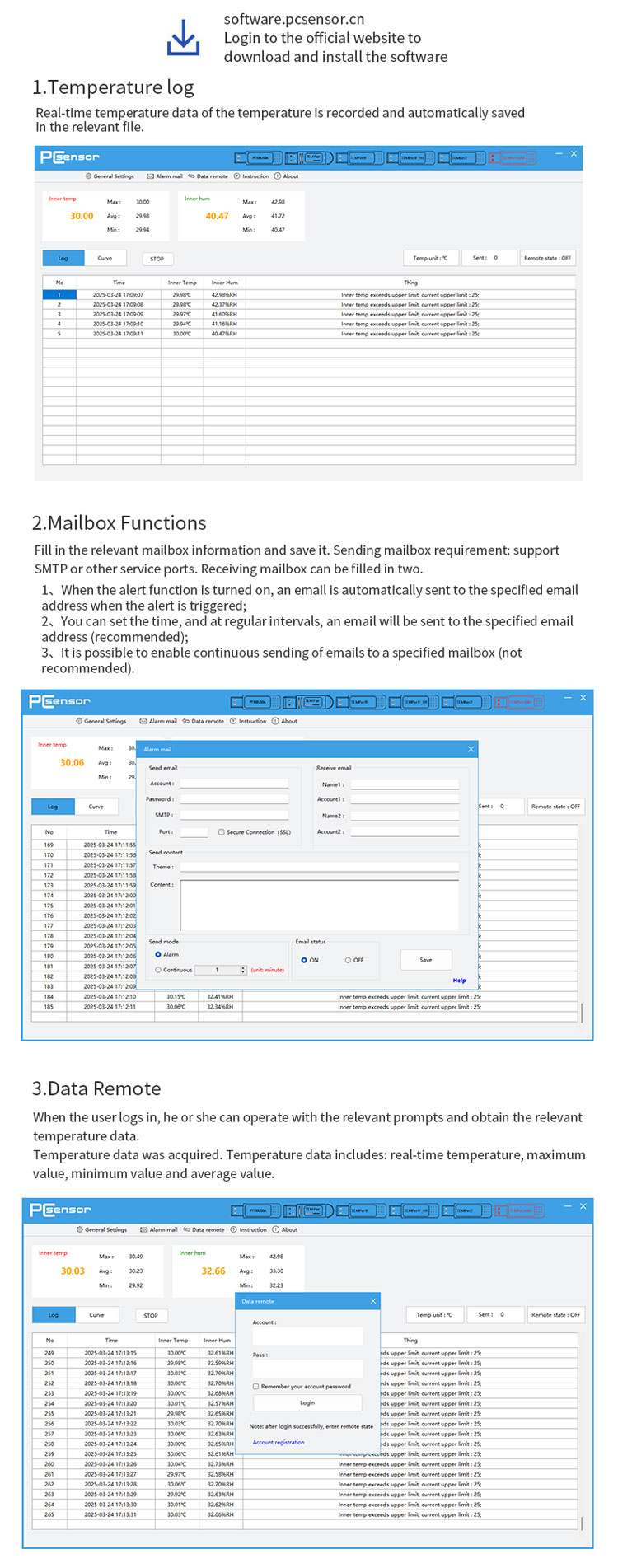The image size is (618, 1568).
Task: Focus Pass field in Data remote dialog
Action: [x=307, y=1368]
